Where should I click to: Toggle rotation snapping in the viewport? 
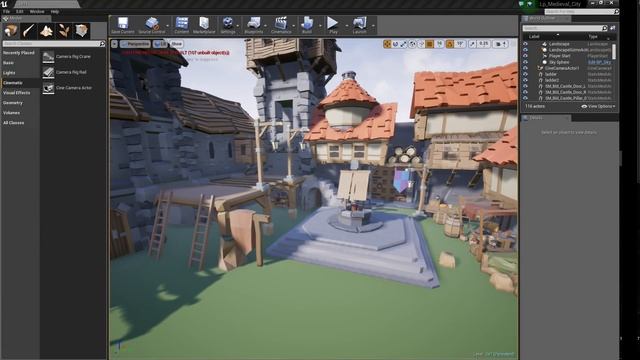[x=449, y=44]
